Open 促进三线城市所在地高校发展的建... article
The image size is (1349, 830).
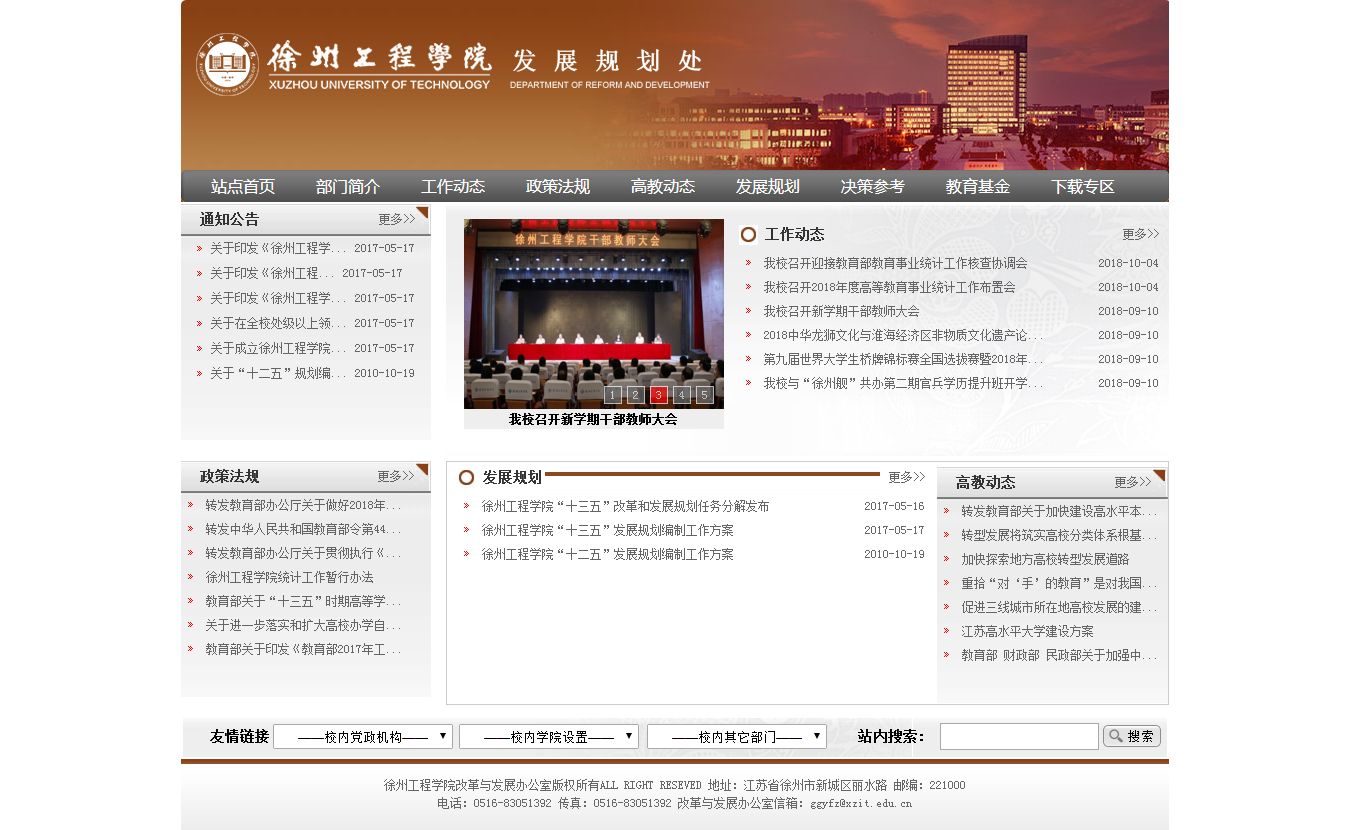(x=1059, y=607)
